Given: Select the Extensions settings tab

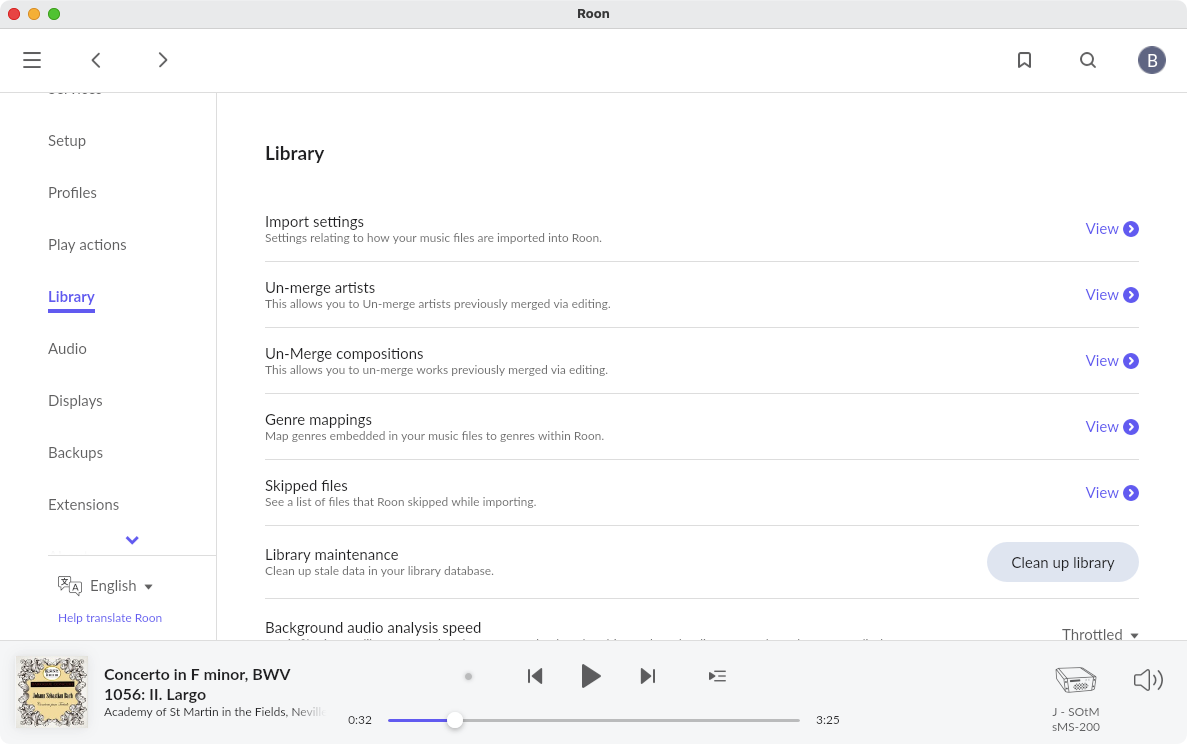Looking at the screenshot, I should (x=83, y=504).
